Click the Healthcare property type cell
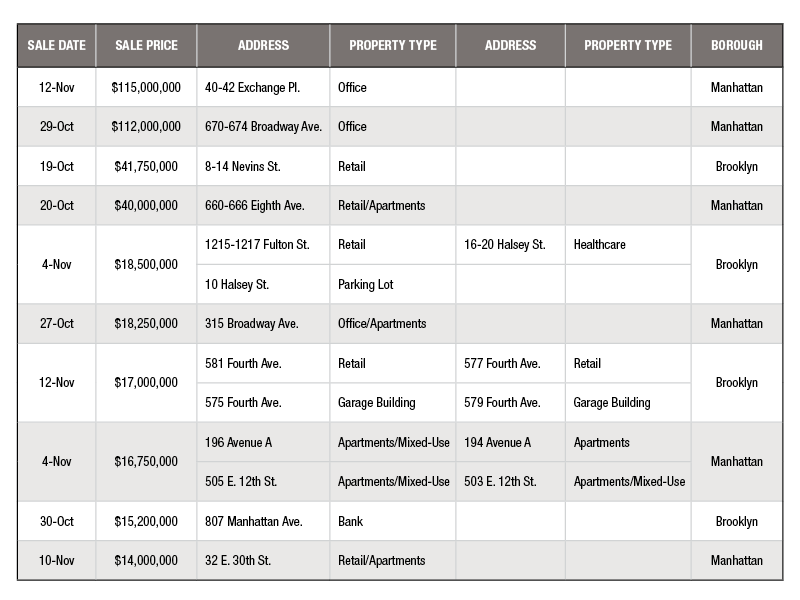Viewport: 800px width, 600px height. (628, 245)
